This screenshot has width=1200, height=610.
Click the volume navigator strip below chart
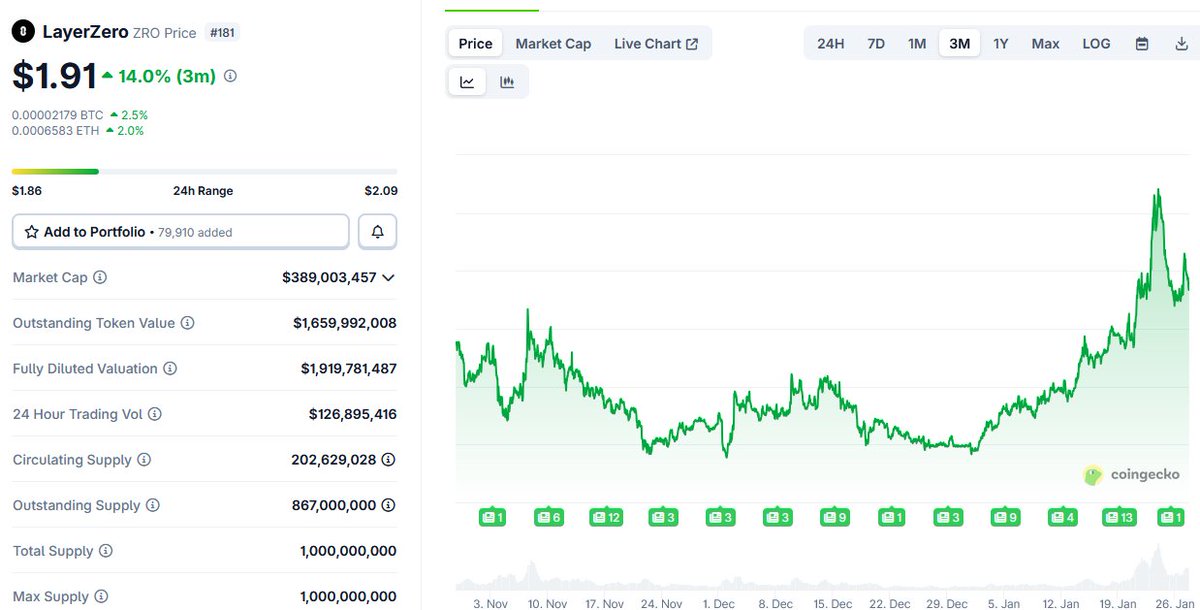pos(822,568)
